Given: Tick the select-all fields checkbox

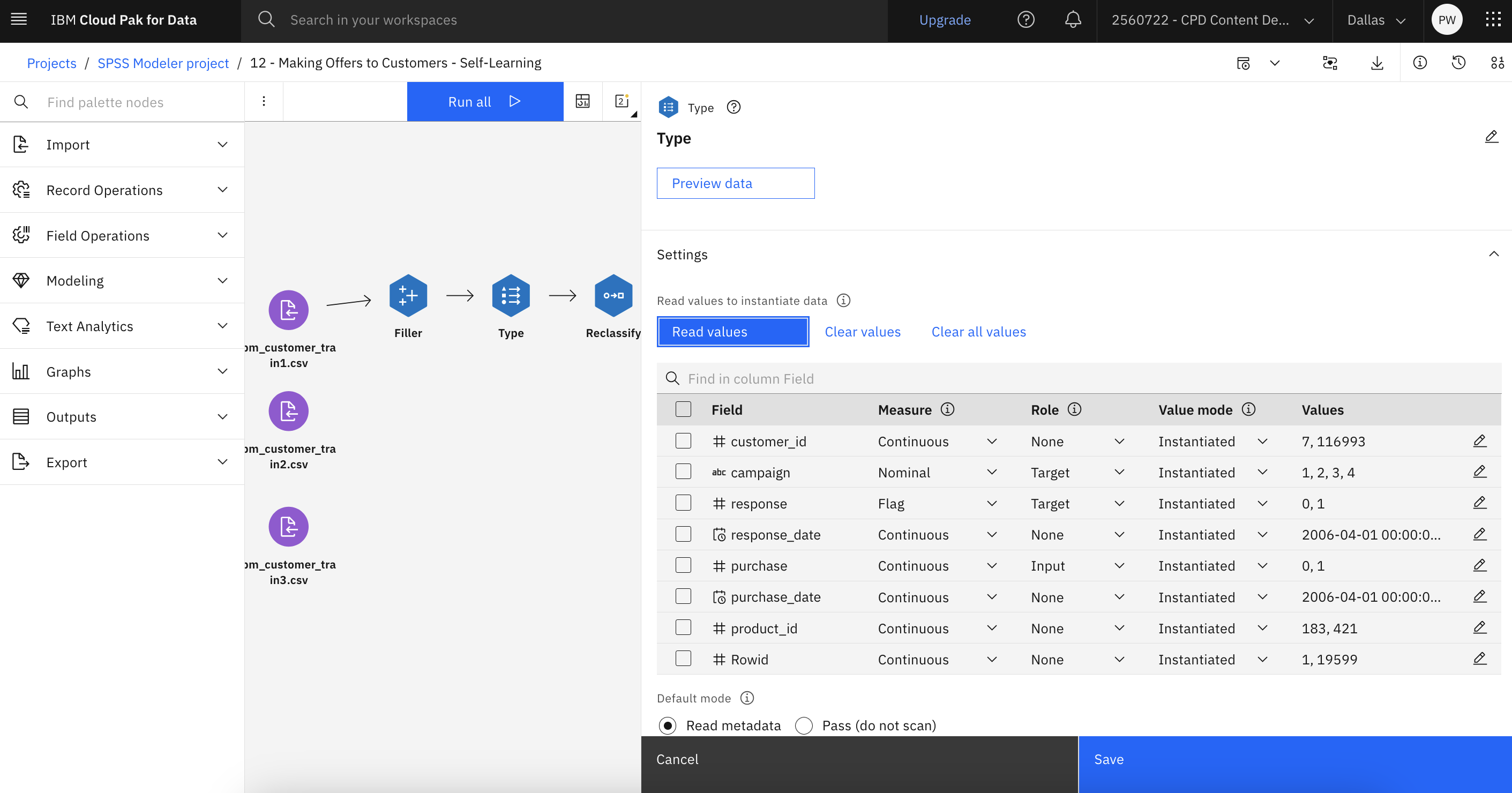Looking at the screenshot, I should click(x=683, y=409).
